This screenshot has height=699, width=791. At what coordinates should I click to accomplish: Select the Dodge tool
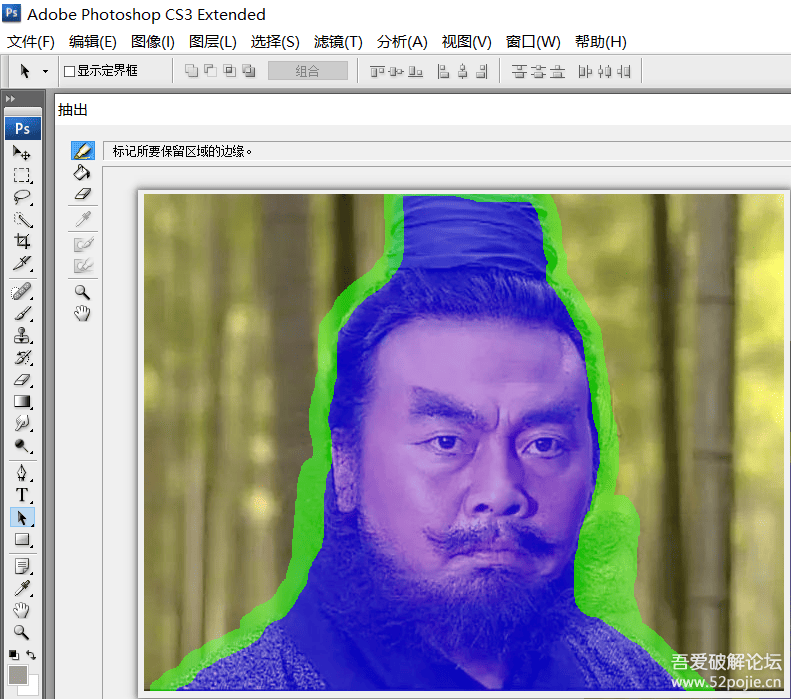pos(22,445)
